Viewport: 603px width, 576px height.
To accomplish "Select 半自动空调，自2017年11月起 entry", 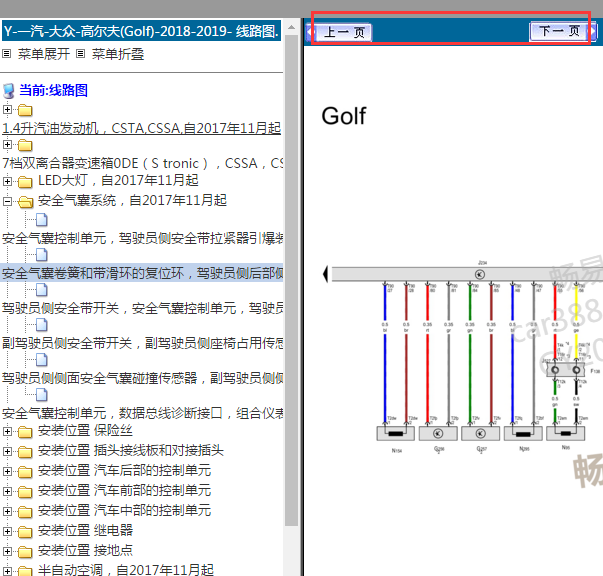I will click(125, 569).
